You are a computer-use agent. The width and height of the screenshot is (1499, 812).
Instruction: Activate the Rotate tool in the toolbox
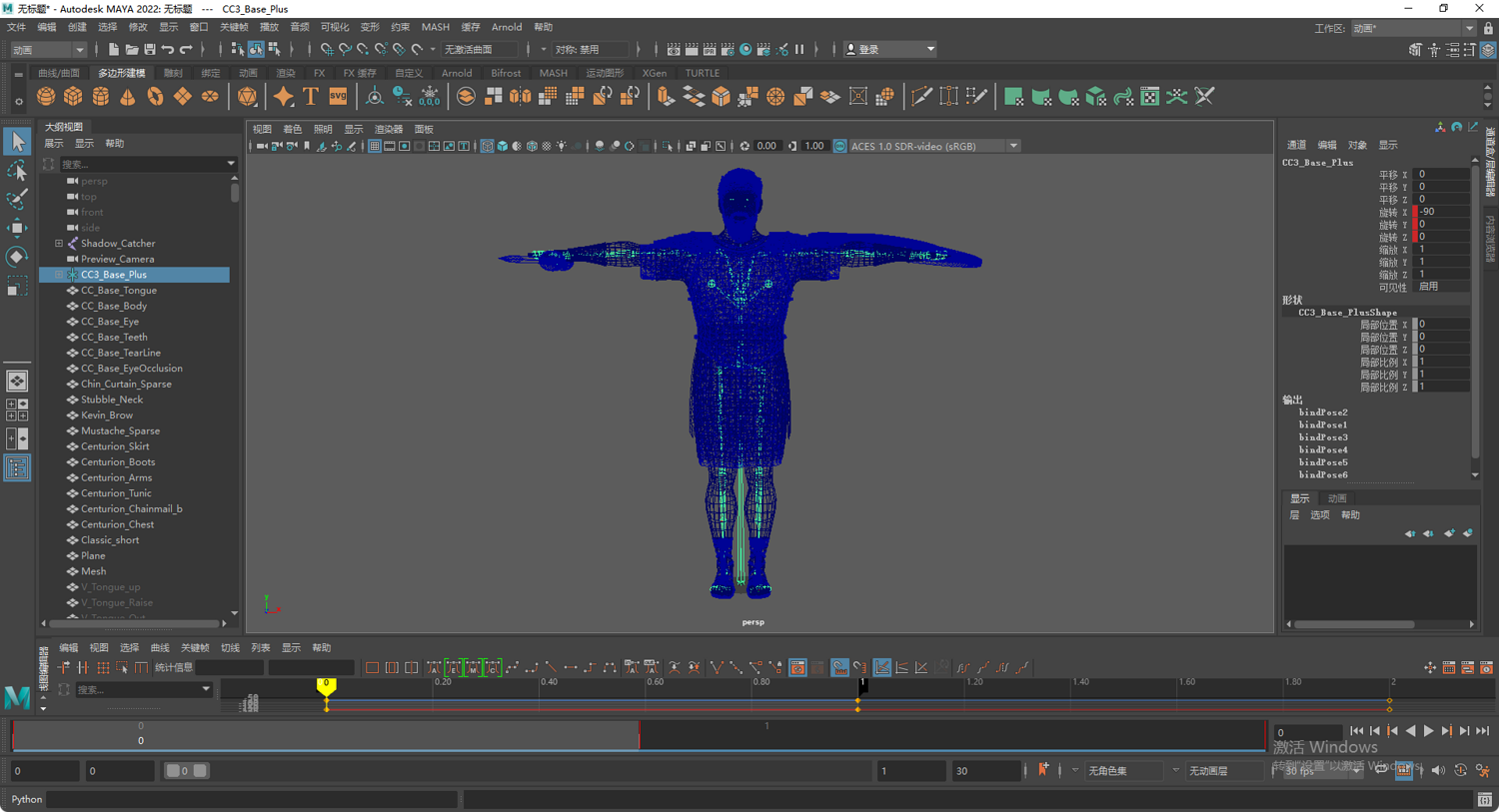[17, 257]
